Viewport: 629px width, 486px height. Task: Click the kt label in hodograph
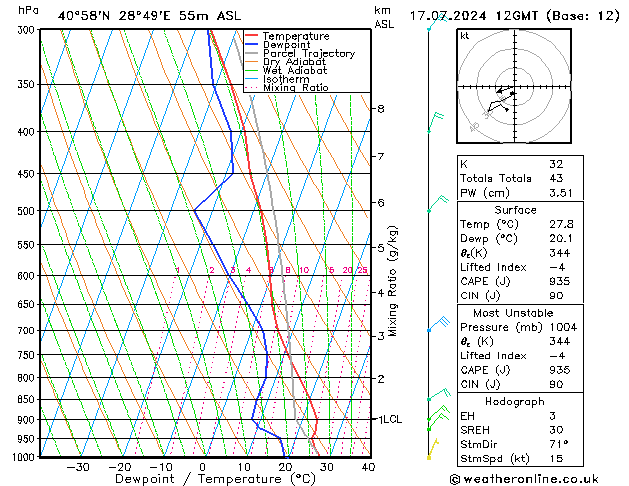pos(465,36)
